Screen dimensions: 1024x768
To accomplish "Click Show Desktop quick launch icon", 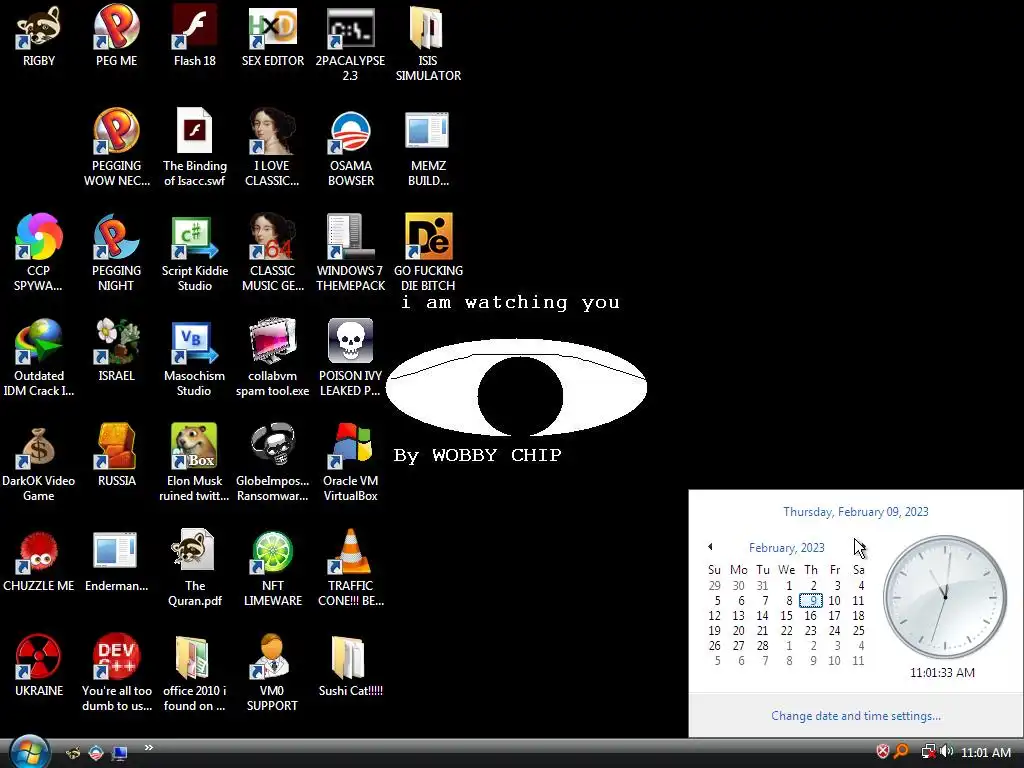I will pyautogui.click(x=120, y=753).
